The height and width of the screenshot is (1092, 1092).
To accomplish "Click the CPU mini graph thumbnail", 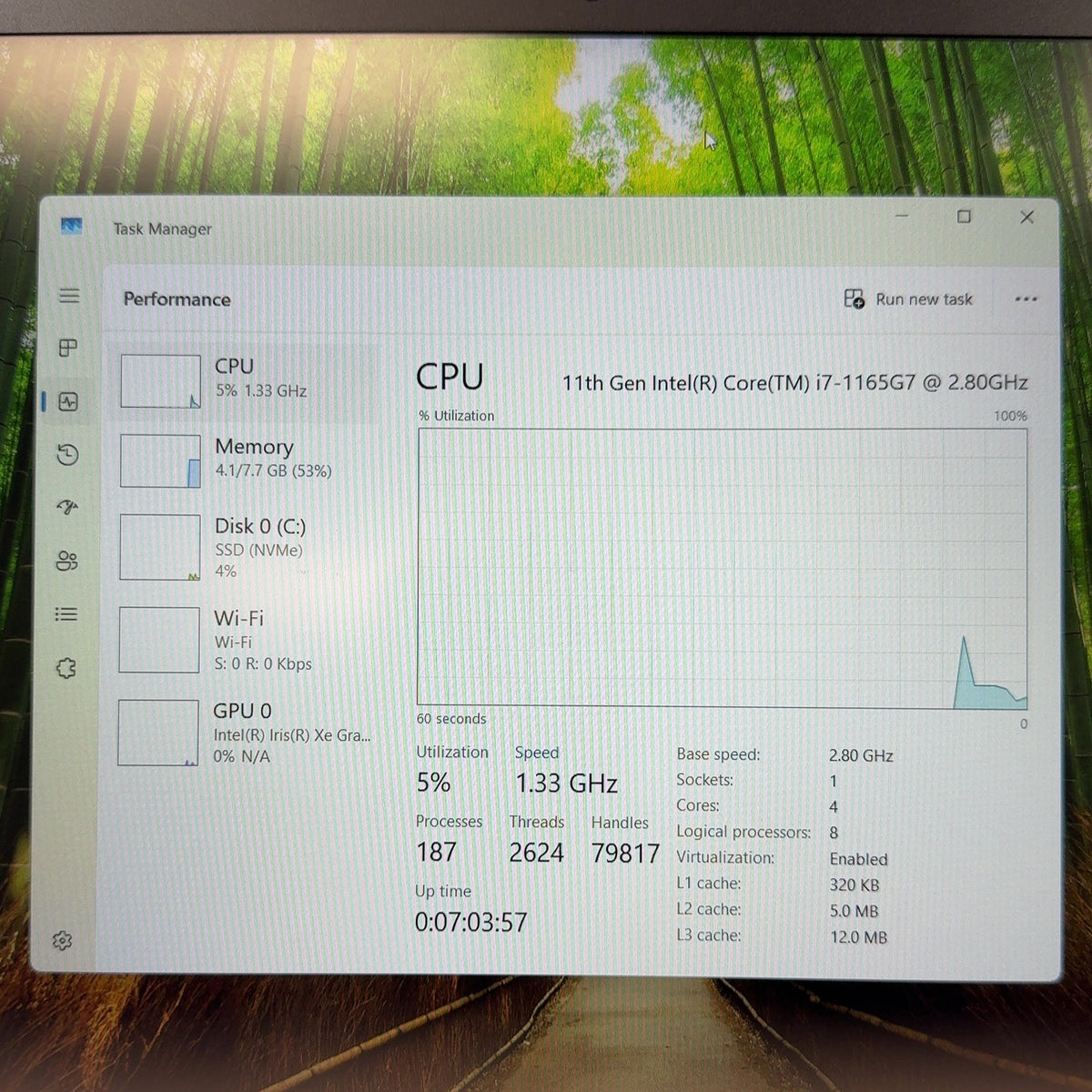I will (160, 381).
